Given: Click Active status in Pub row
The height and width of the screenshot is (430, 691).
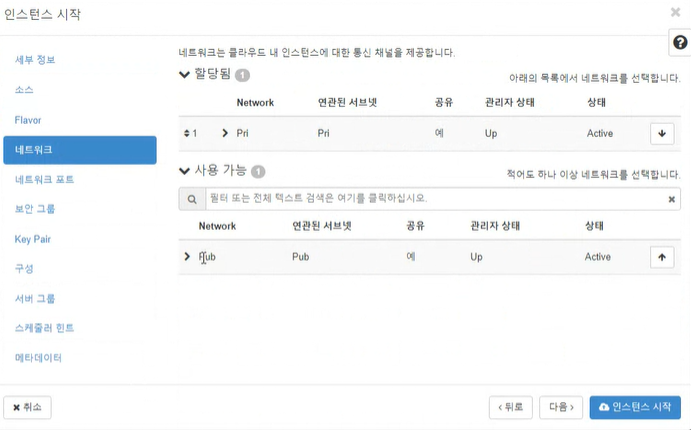Looking at the screenshot, I should pos(598,257).
